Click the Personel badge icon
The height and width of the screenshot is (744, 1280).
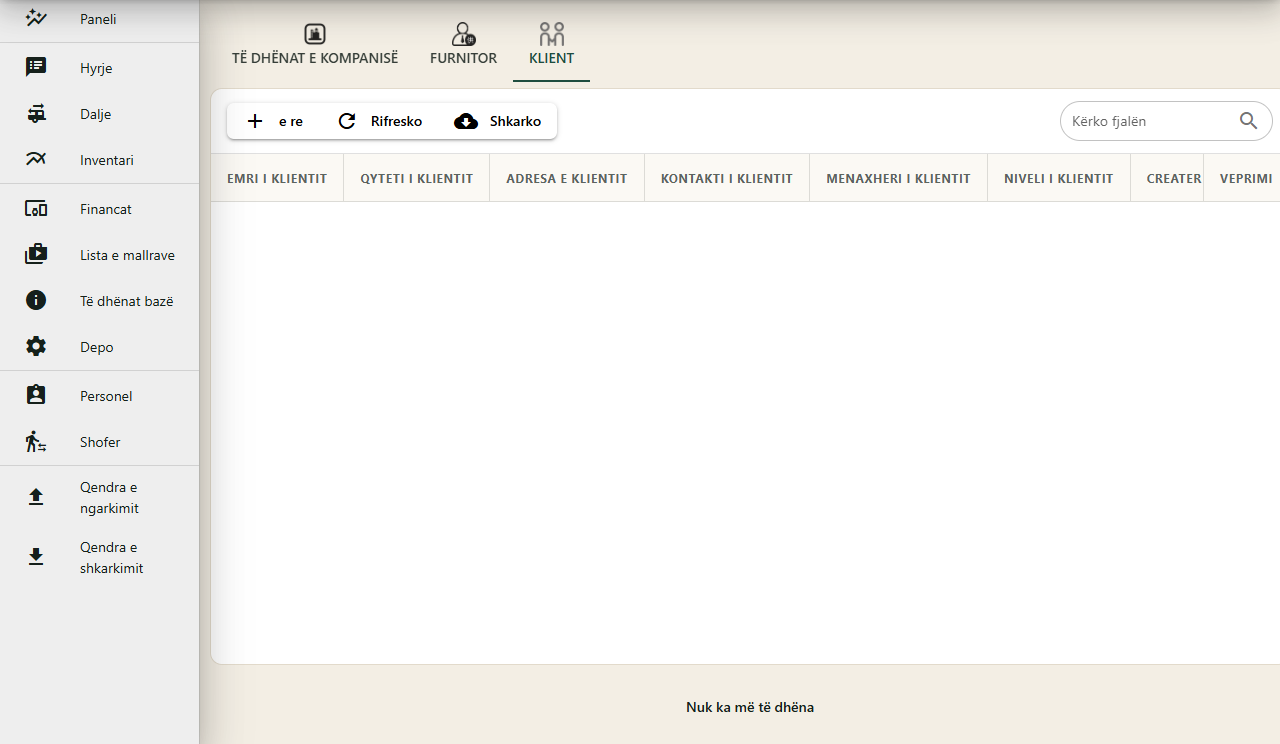coord(36,395)
